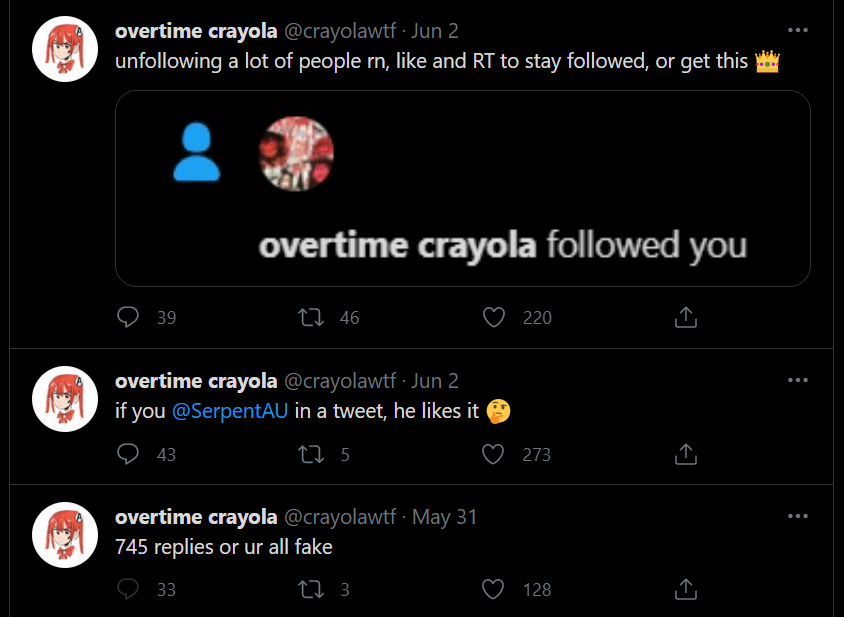Share the SerpentAU tweet

tap(685, 454)
